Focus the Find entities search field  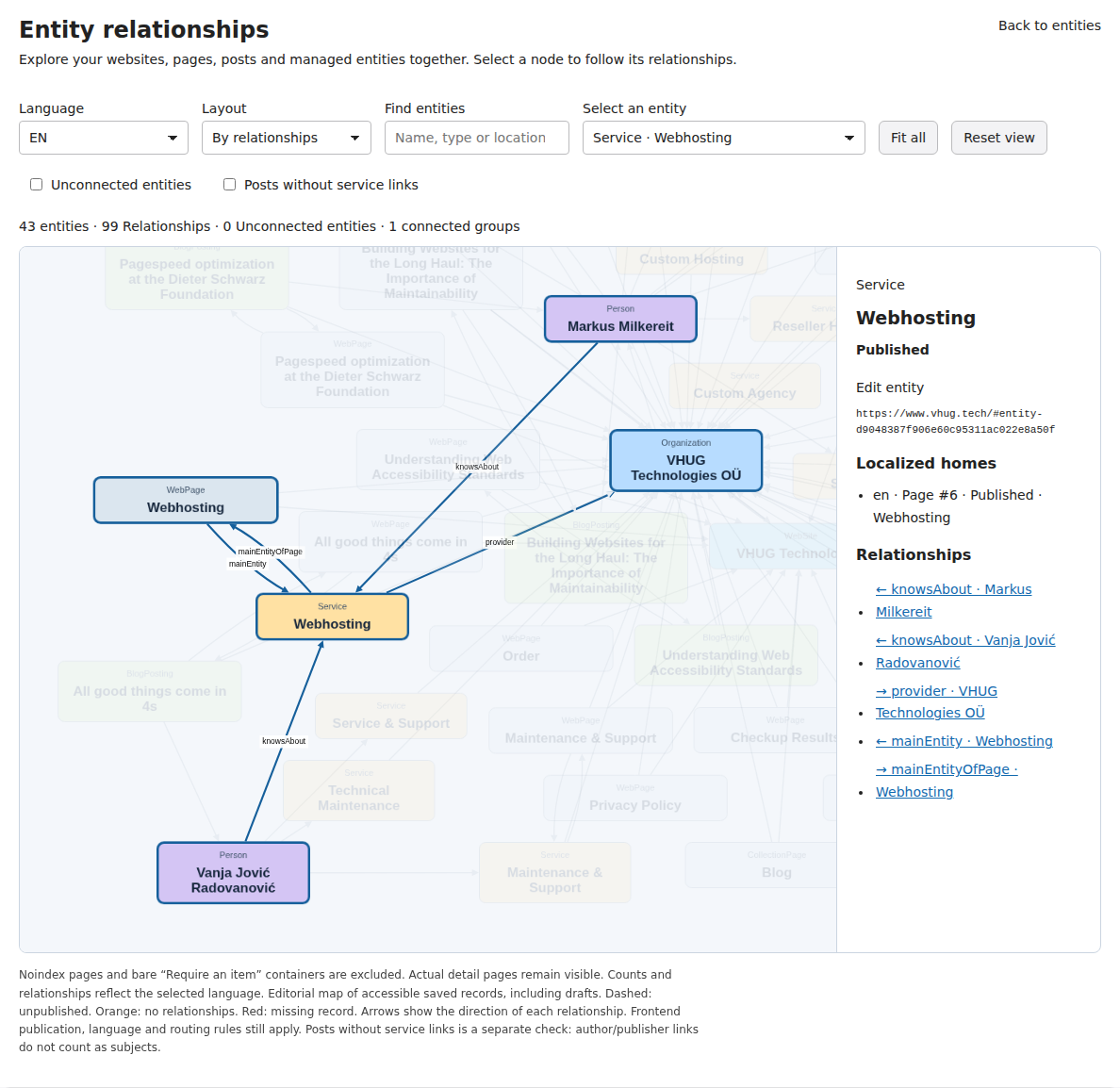pyautogui.click(x=477, y=138)
